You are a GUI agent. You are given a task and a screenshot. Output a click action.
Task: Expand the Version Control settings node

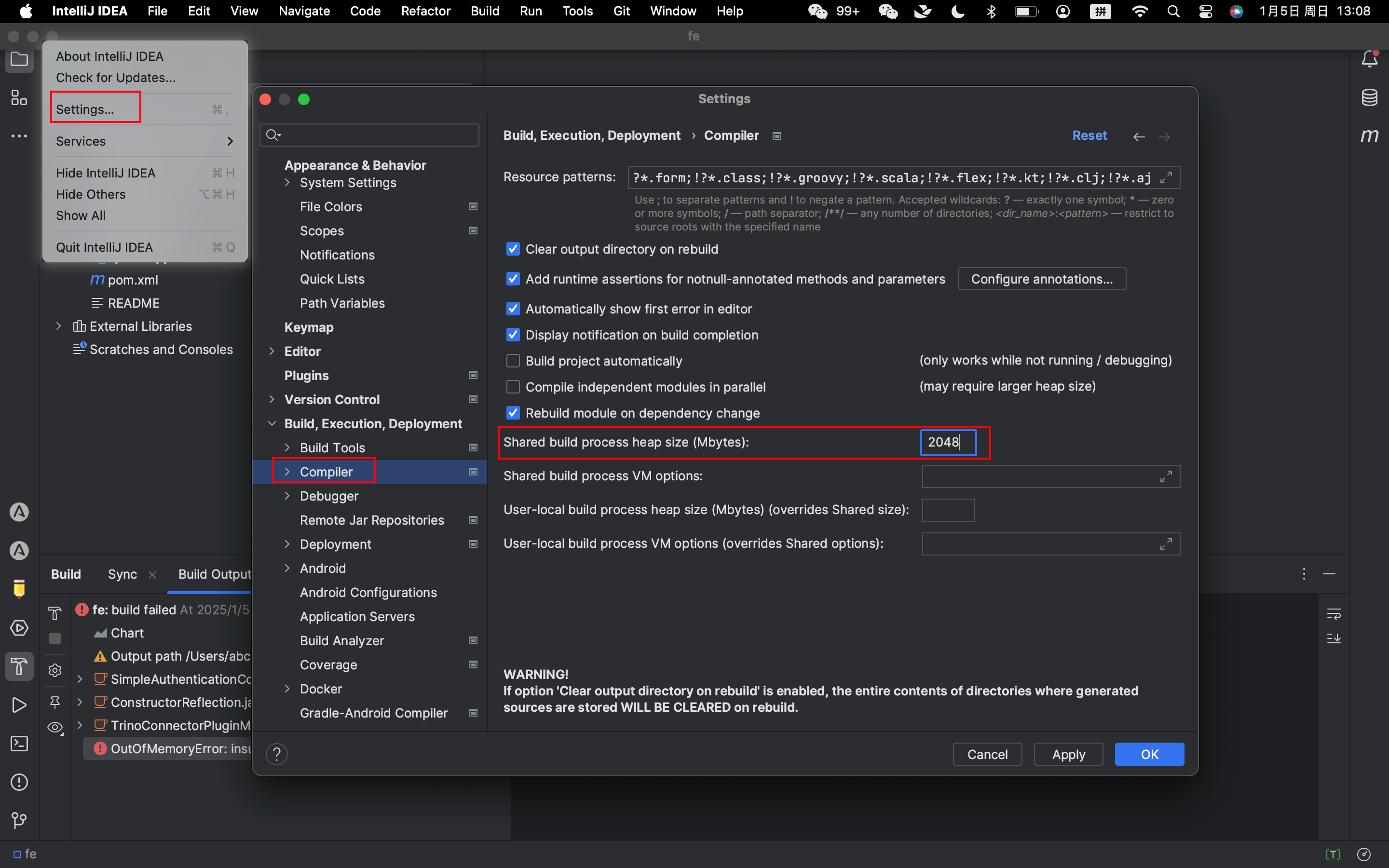coord(272,400)
